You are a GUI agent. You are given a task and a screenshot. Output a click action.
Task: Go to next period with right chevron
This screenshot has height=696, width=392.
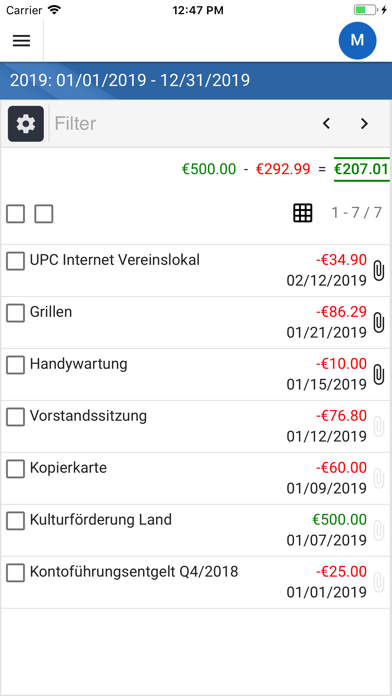coord(364,123)
